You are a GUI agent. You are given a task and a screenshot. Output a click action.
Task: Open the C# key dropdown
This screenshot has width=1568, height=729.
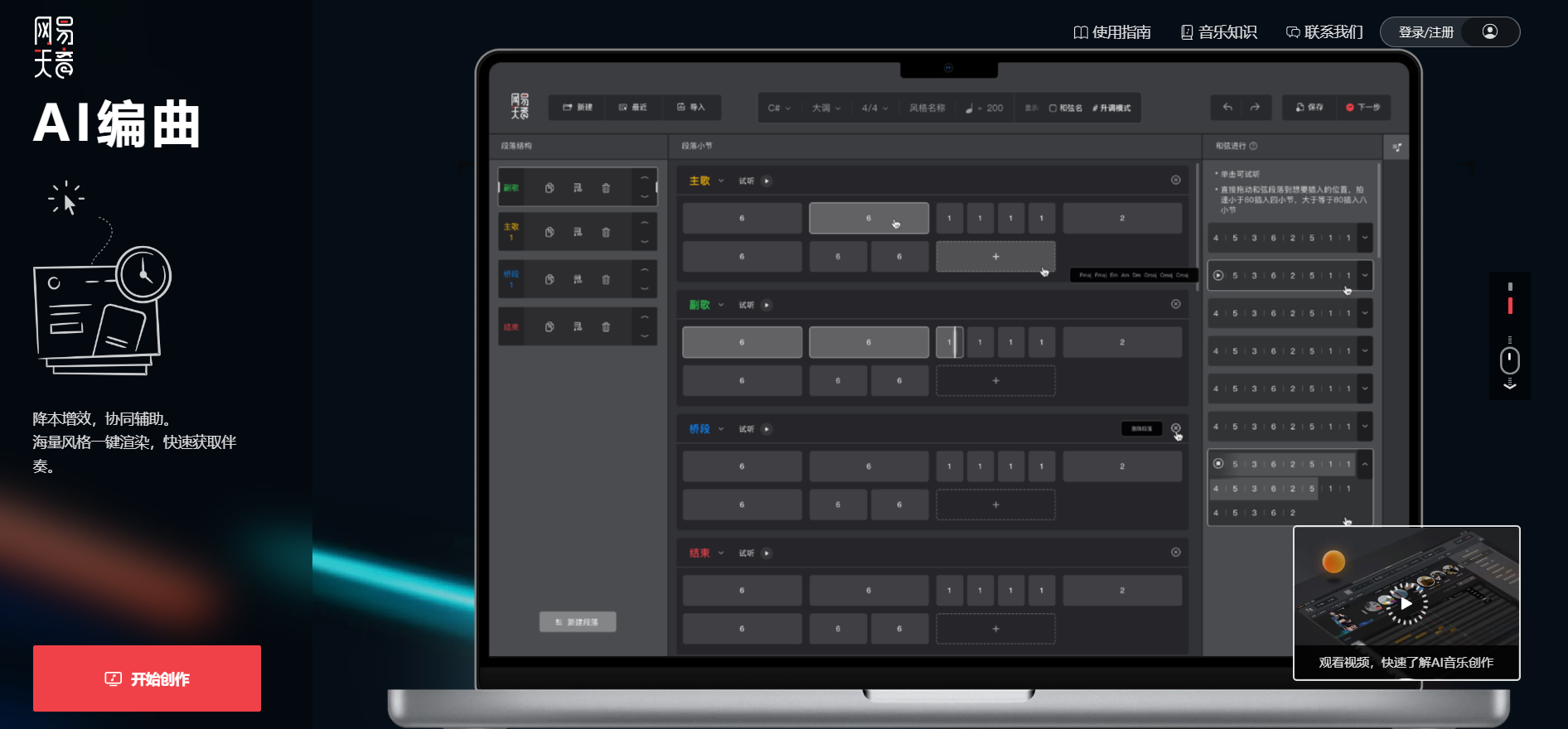pyautogui.click(x=779, y=109)
